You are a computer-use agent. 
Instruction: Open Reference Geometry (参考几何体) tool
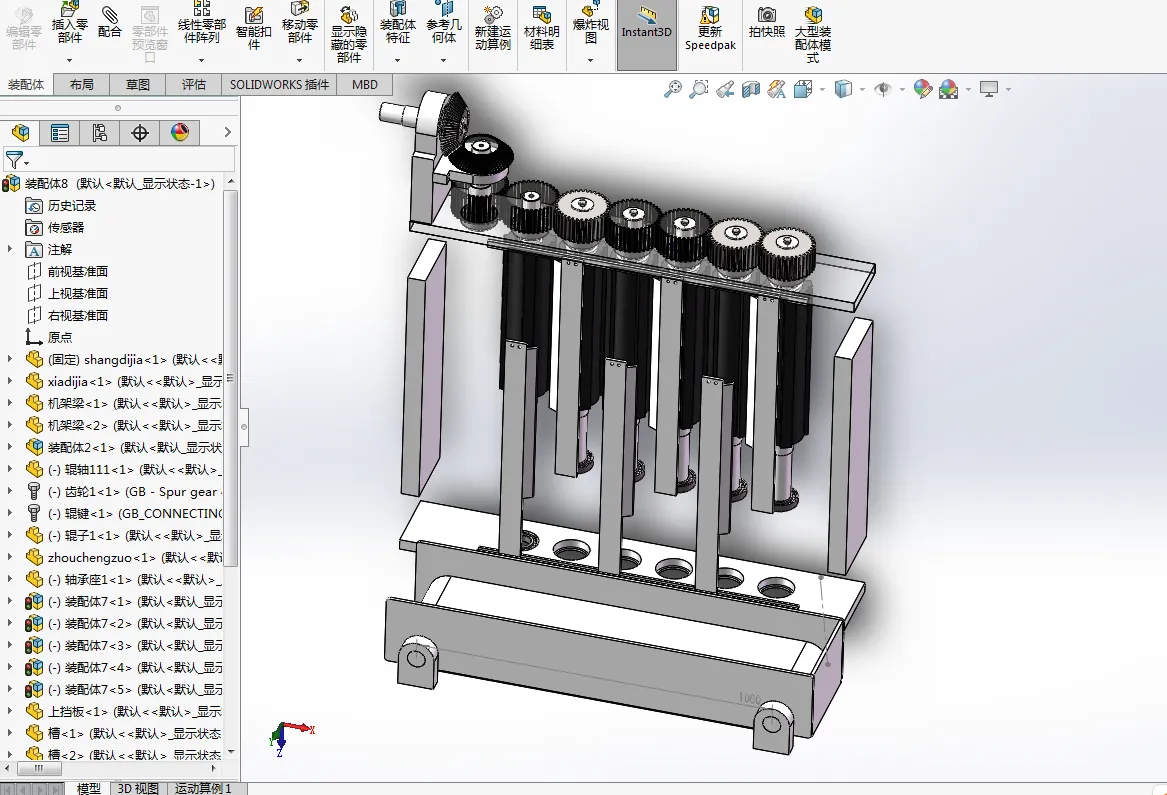point(444,22)
